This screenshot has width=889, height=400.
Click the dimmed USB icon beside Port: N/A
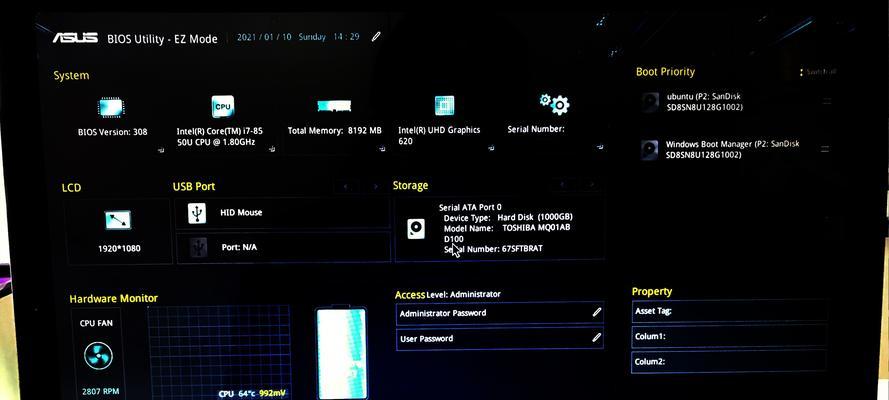[x=197, y=248]
